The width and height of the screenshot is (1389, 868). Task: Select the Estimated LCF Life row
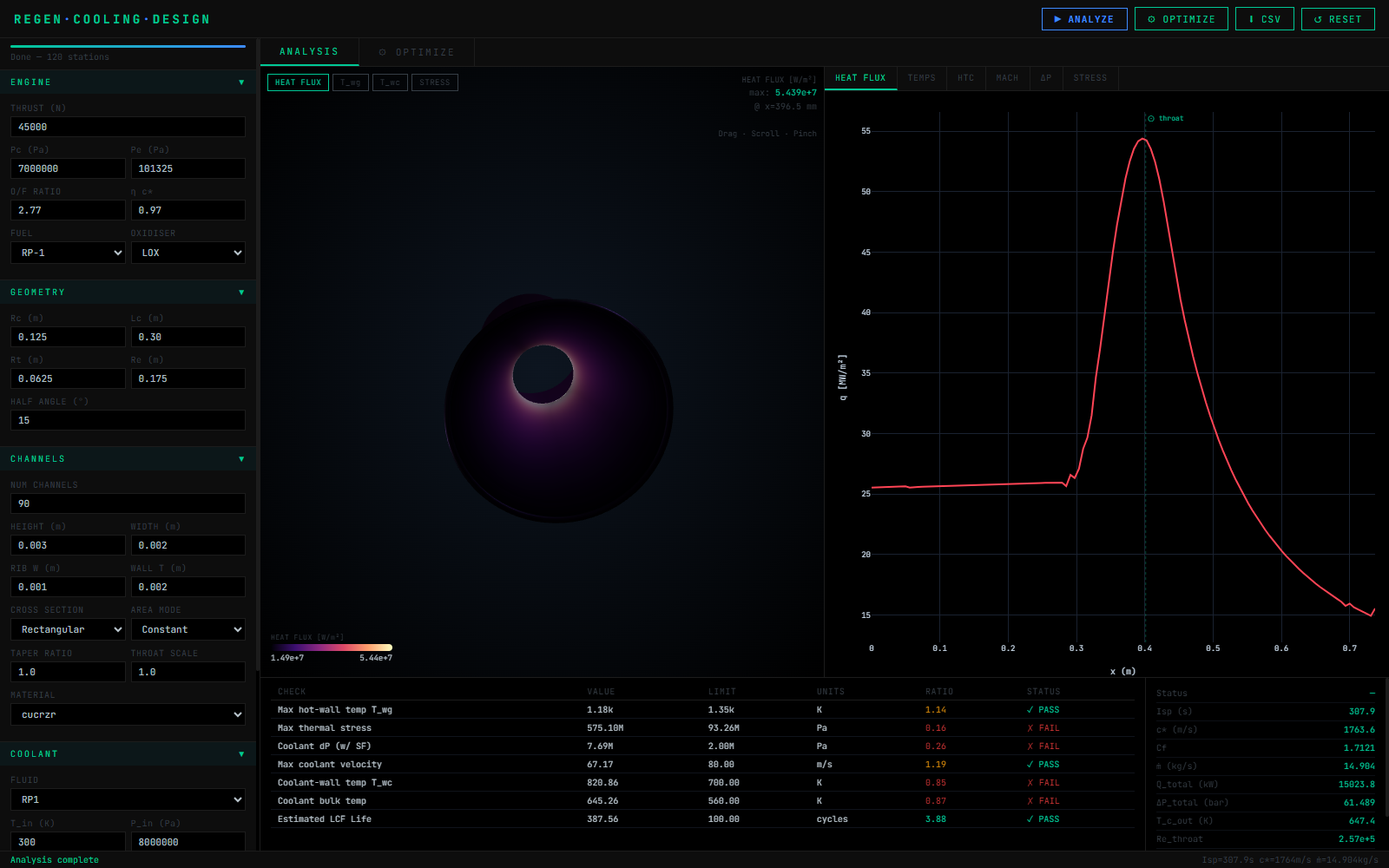tap(702, 819)
